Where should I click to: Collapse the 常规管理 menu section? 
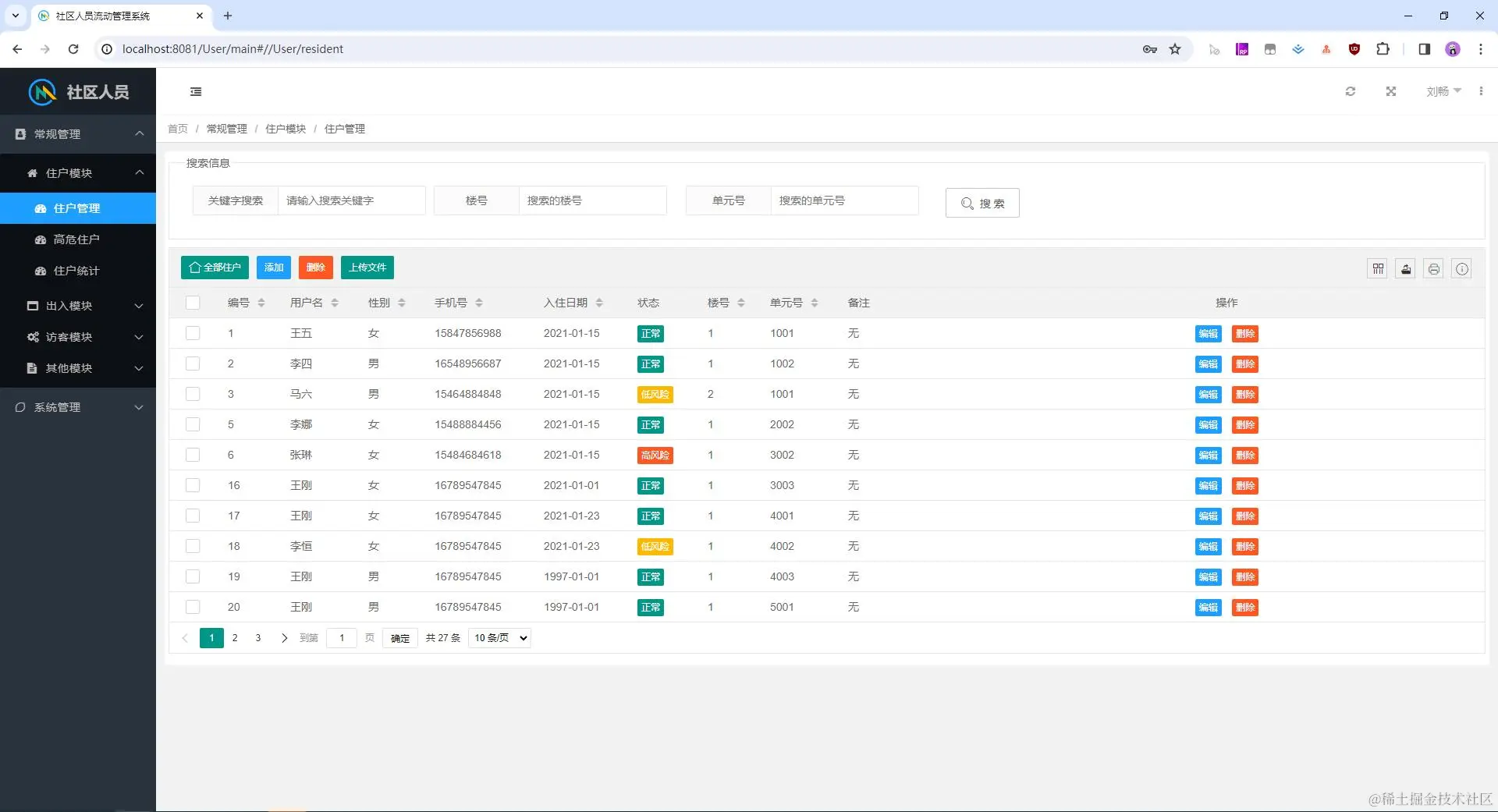pos(78,134)
